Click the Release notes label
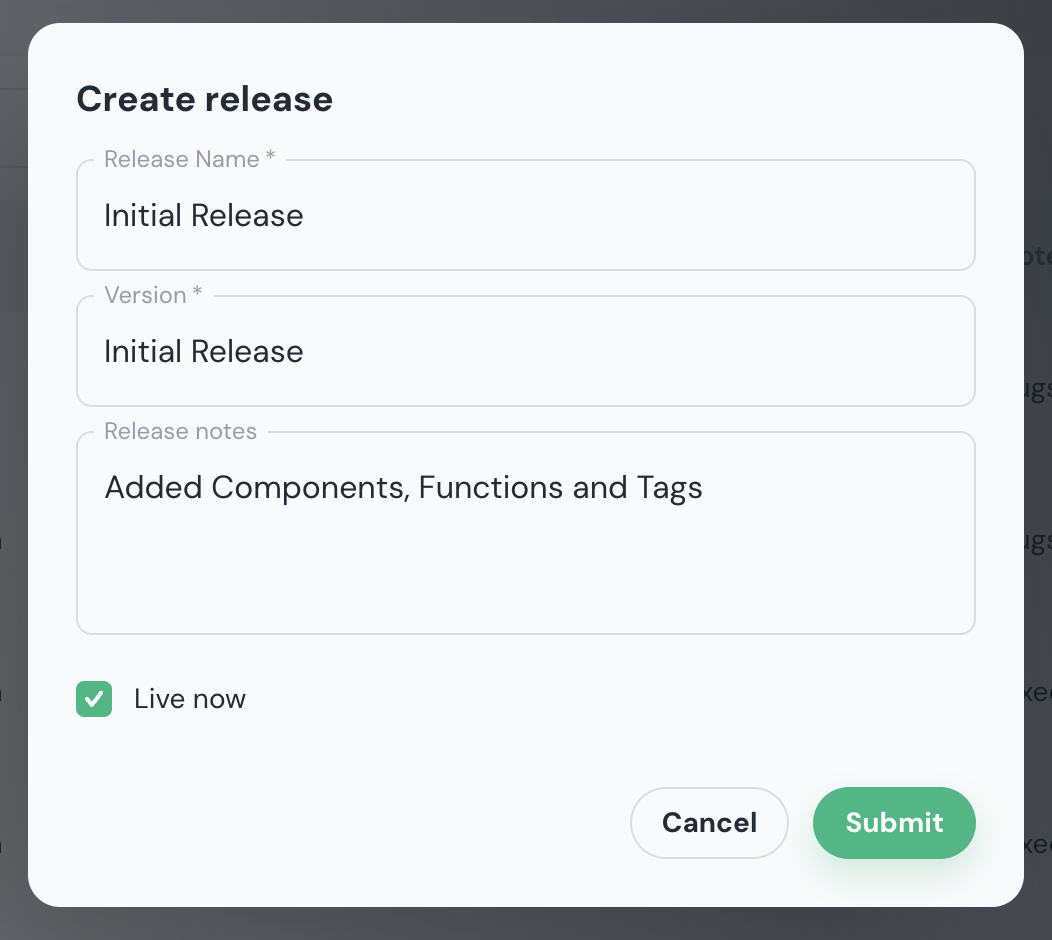The width and height of the screenshot is (1052, 940). click(x=180, y=431)
